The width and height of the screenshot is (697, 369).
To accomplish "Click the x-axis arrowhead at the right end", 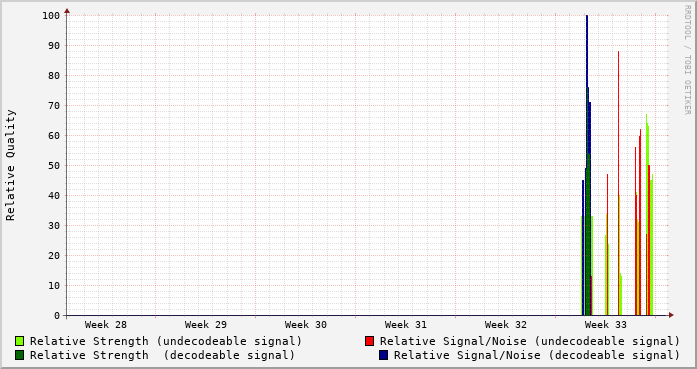I will [x=671, y=315].
